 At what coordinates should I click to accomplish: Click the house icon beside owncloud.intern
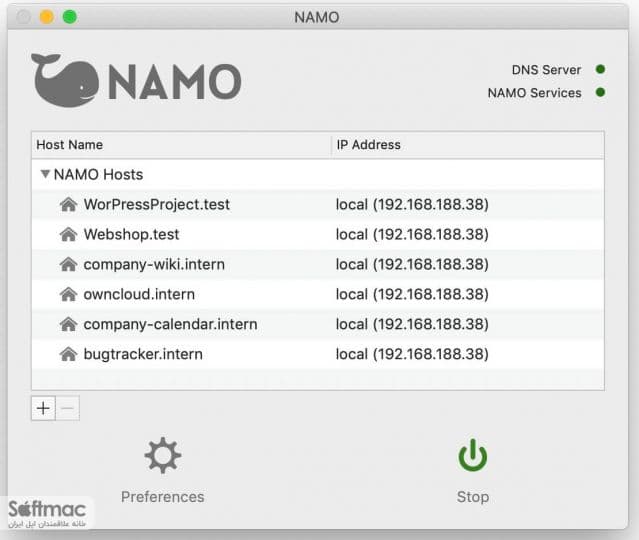point(68,294)
